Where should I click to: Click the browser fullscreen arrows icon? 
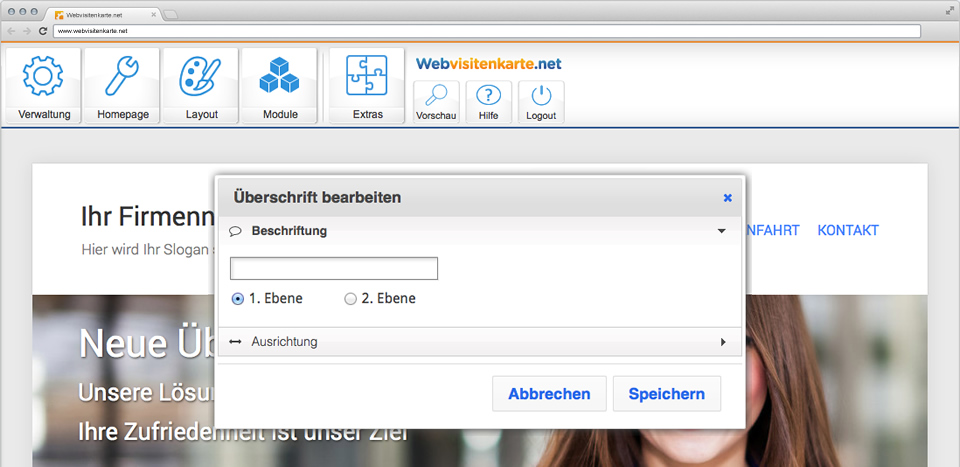(x=950, y=10)
